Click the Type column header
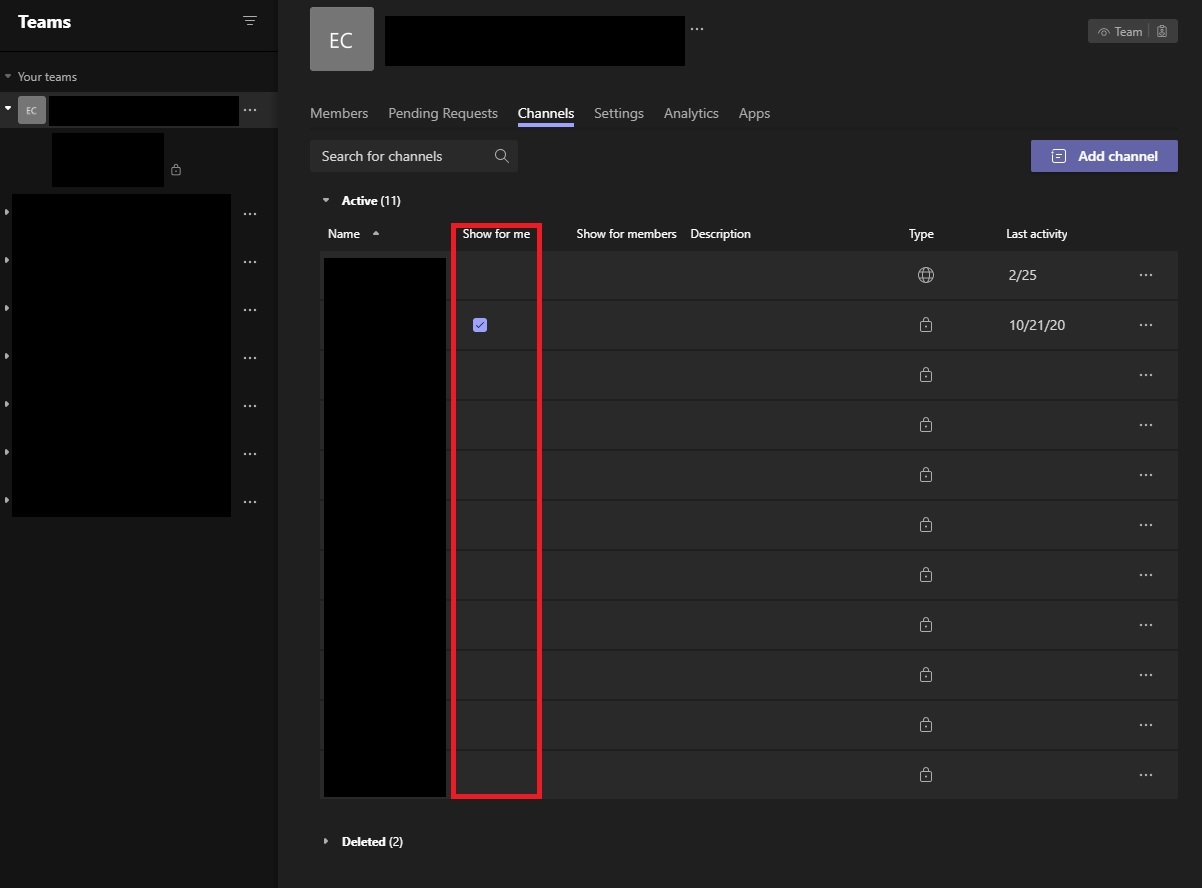This screenshot has width=1202, height=888. (921, 234)
